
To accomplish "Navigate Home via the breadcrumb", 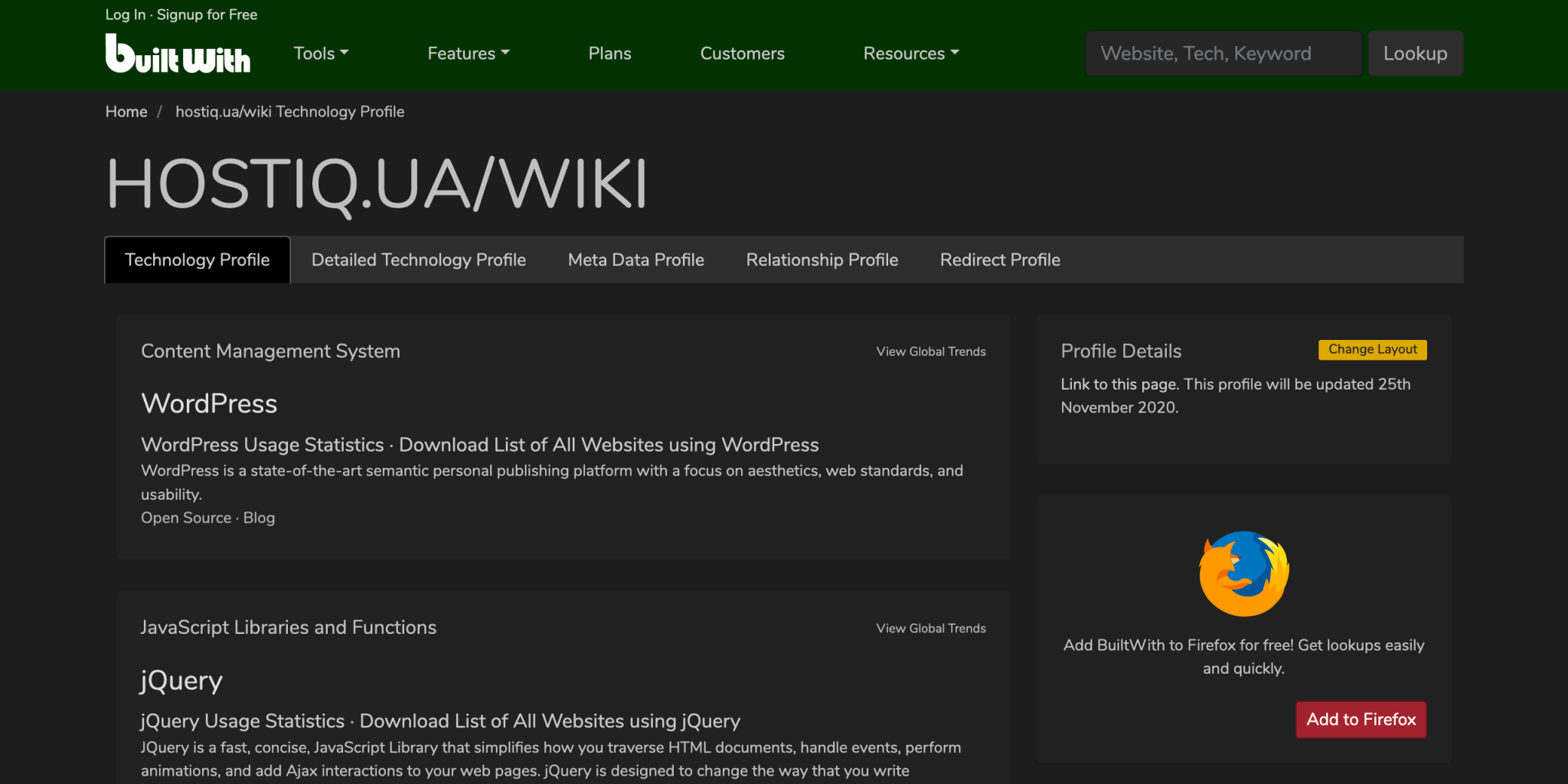I will click(126, 111).
